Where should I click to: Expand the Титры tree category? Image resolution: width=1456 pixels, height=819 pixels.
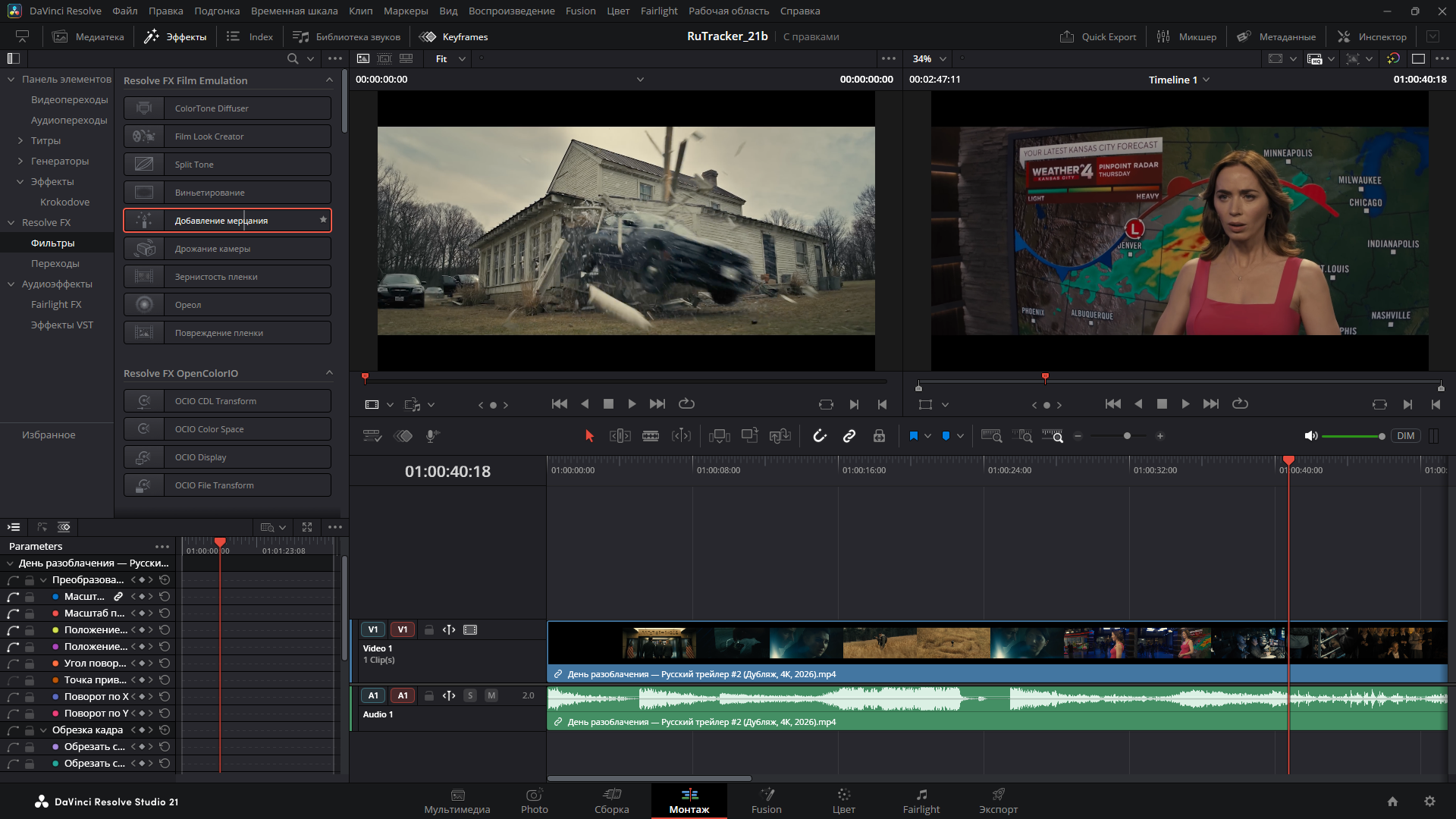(20, 140)
